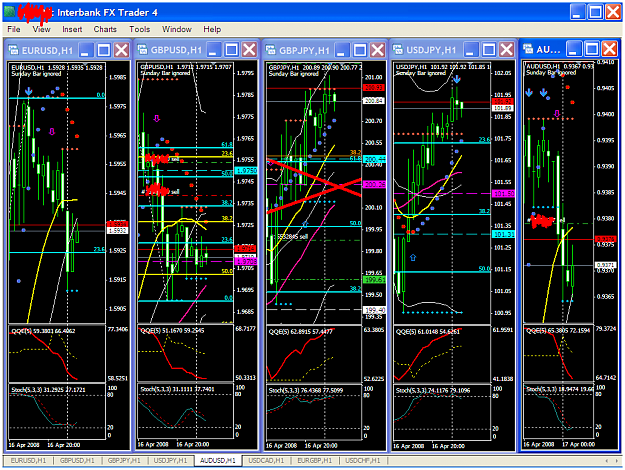The image size is (625, 470).
Task: Maximize the Interbank FX Trader main window
Action: 596,12
